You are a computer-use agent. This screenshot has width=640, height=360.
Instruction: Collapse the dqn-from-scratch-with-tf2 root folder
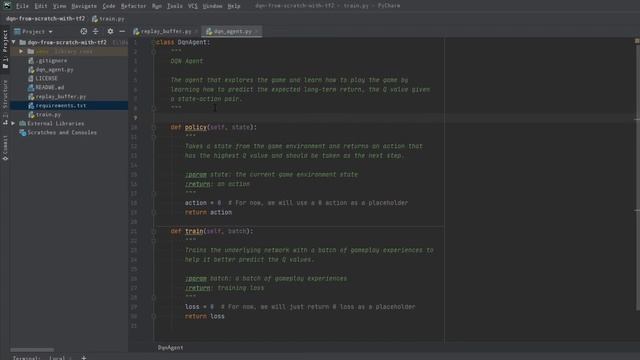click(14, 42)
